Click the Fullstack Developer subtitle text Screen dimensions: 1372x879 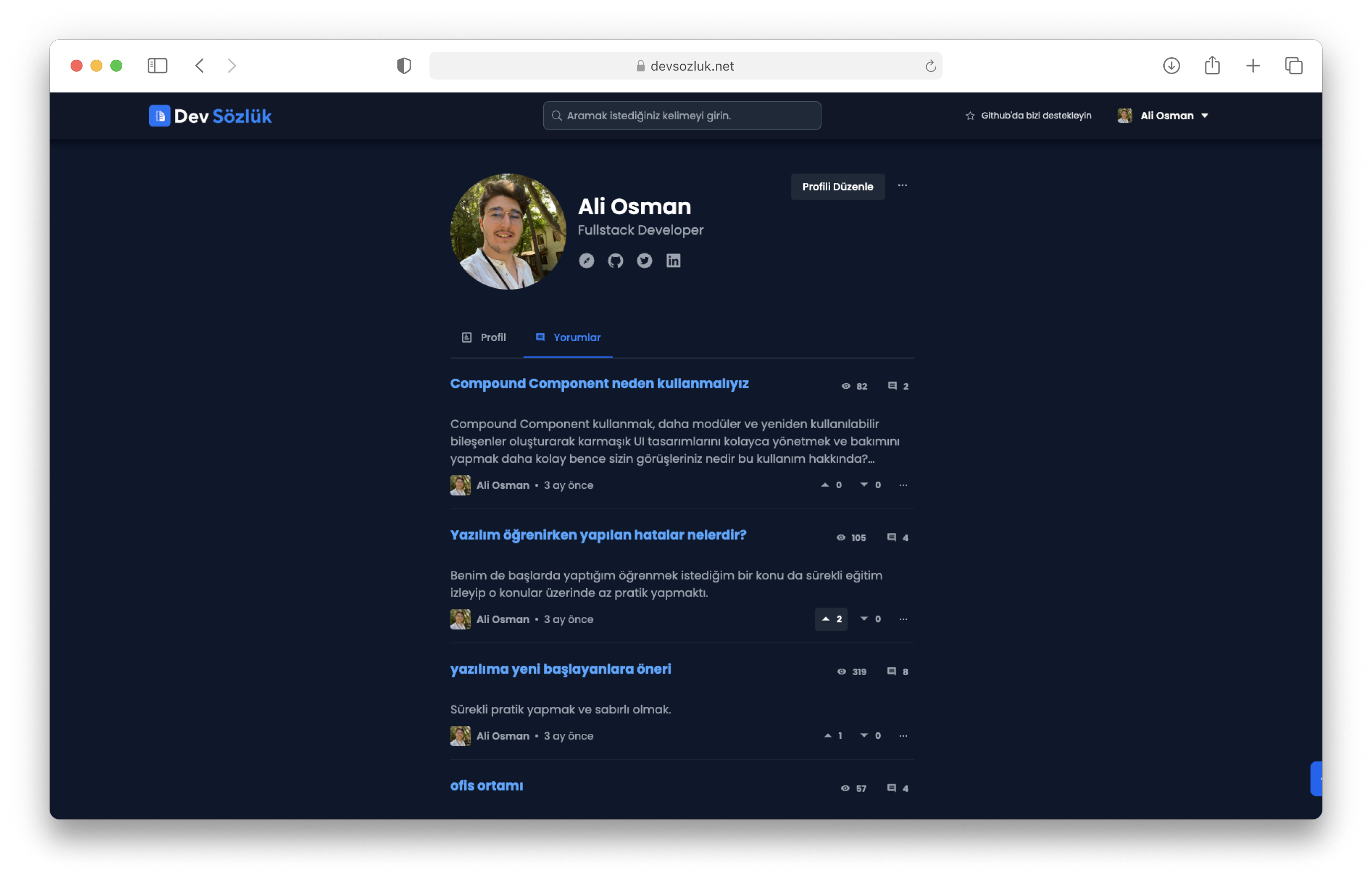point(640,230)
